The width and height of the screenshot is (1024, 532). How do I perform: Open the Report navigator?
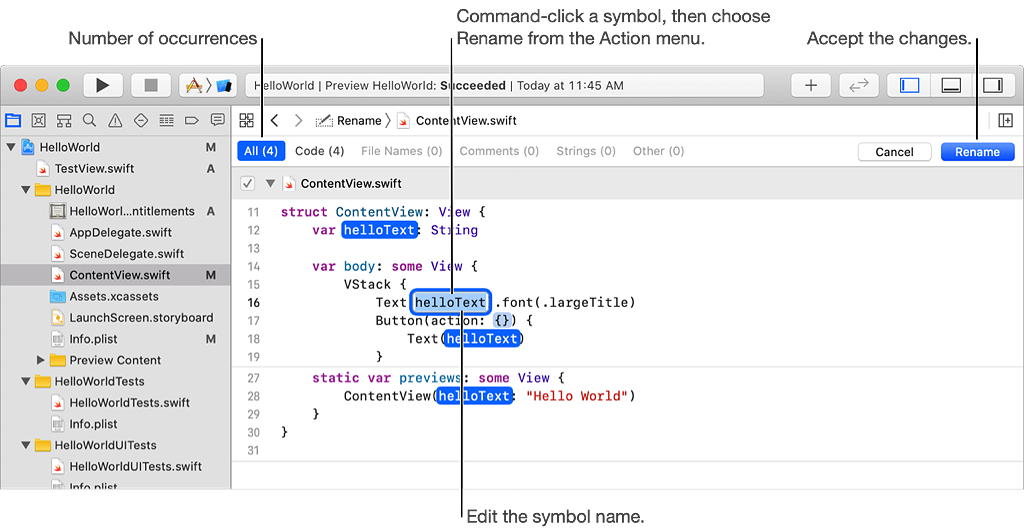click(217, 120)
